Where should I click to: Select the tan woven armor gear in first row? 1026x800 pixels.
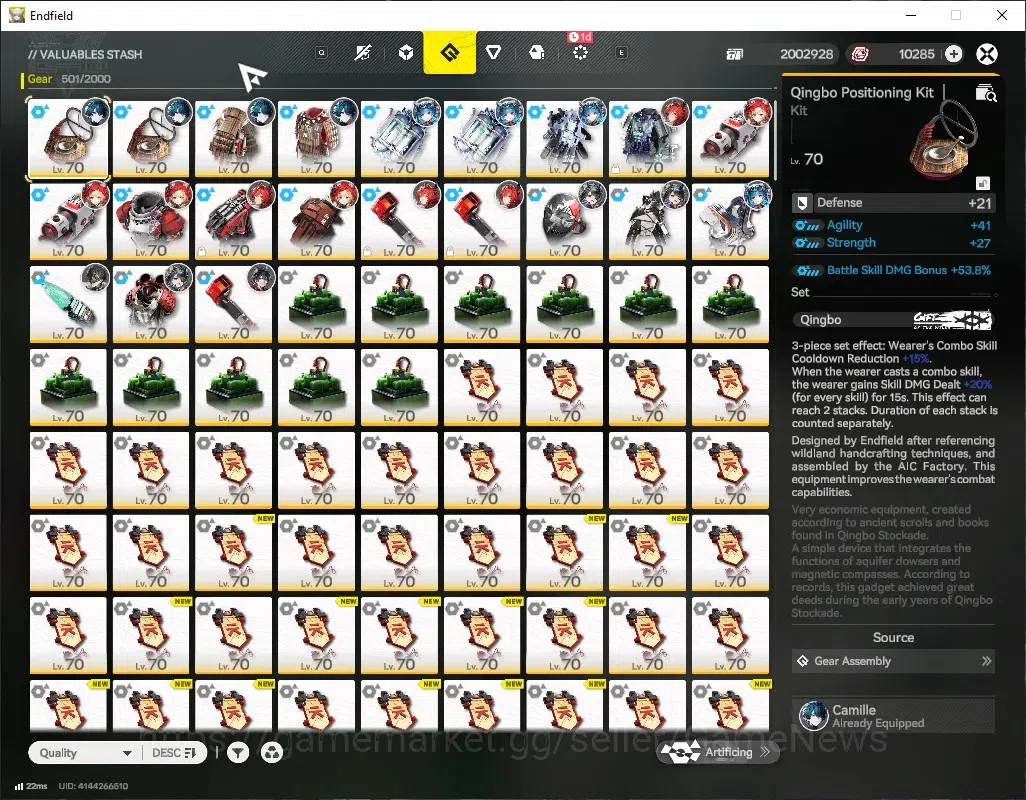pos(234,138)
